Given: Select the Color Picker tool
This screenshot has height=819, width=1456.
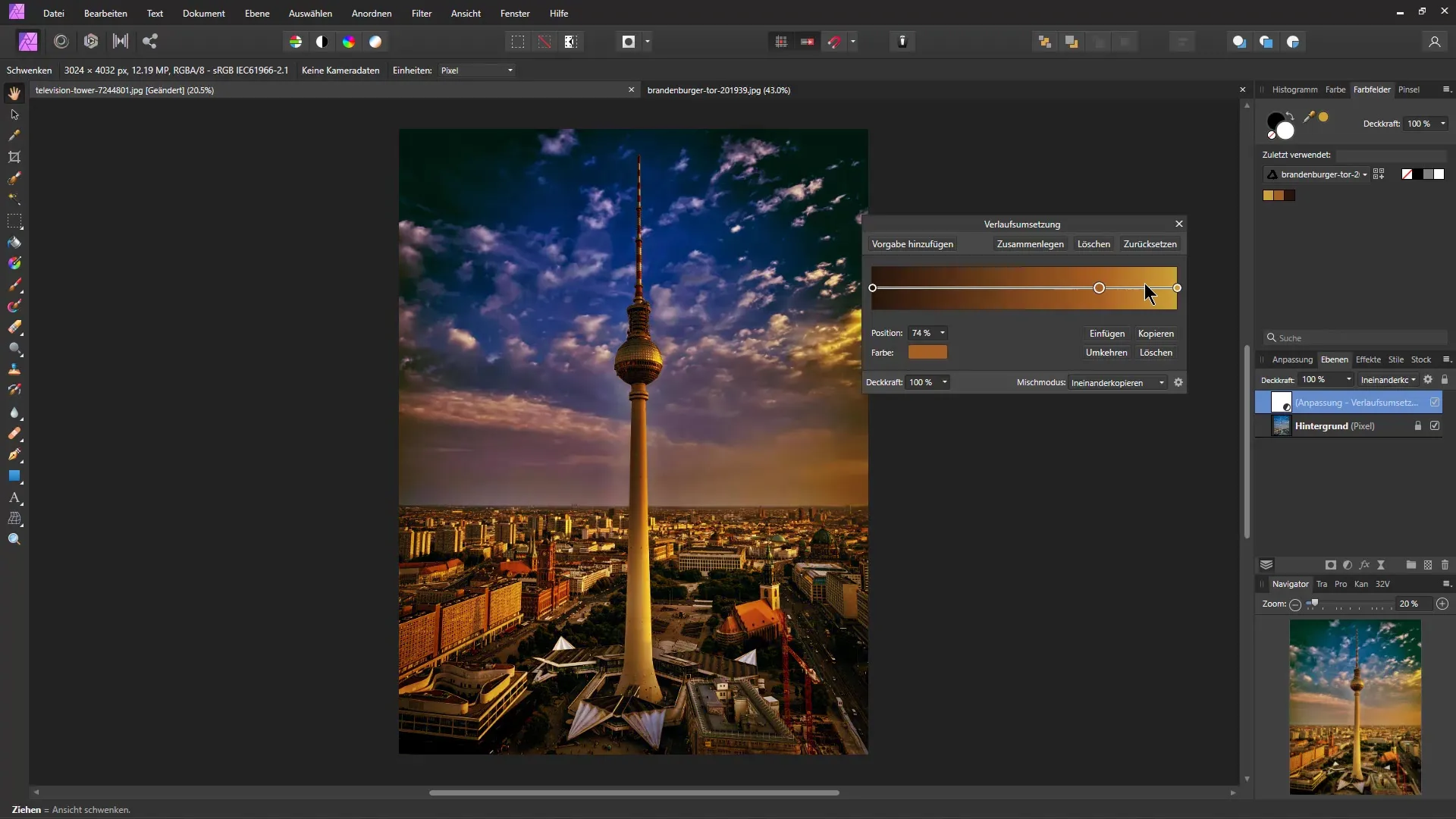Looking at the screenshot, I should pos(14,136).
